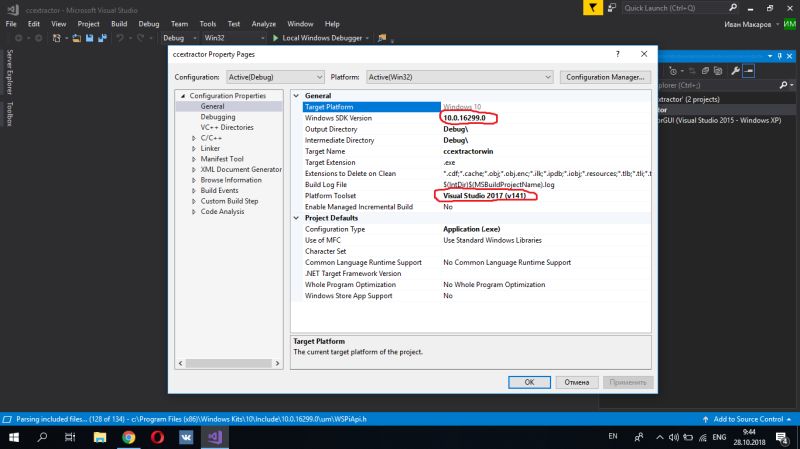Open the Configuration dropdown Active(Debug)
The height and width of the screenshot is (449, 800).
(x=275, y=77)
